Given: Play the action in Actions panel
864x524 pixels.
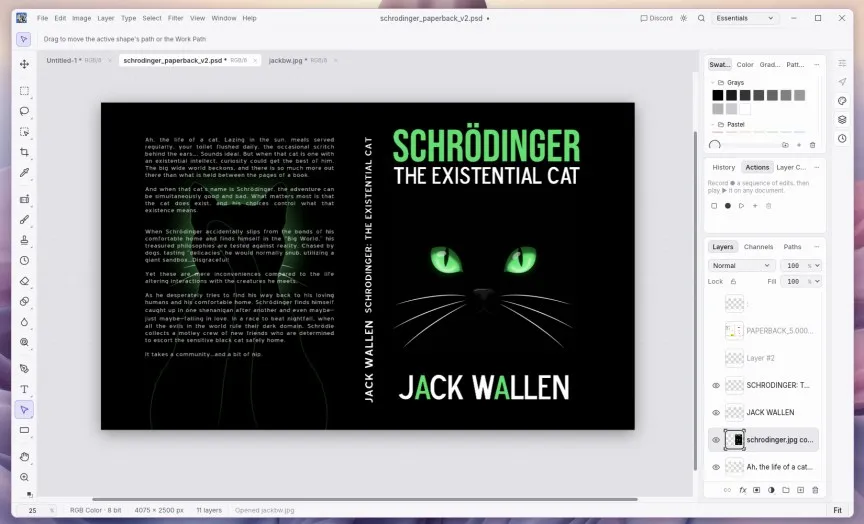Looking at the screenshot, I should (741, 206).
